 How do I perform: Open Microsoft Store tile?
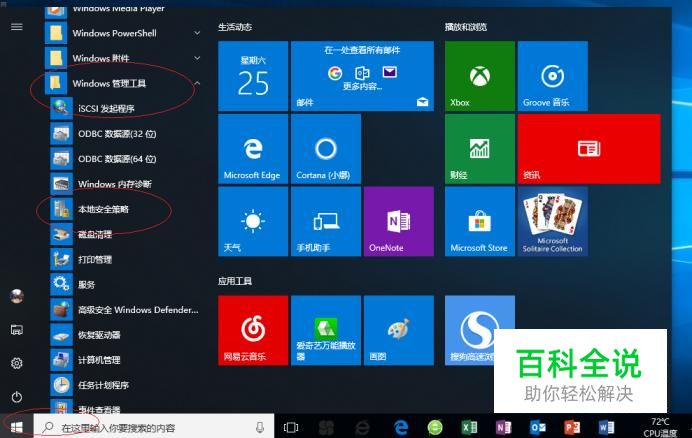pos(480,221)
